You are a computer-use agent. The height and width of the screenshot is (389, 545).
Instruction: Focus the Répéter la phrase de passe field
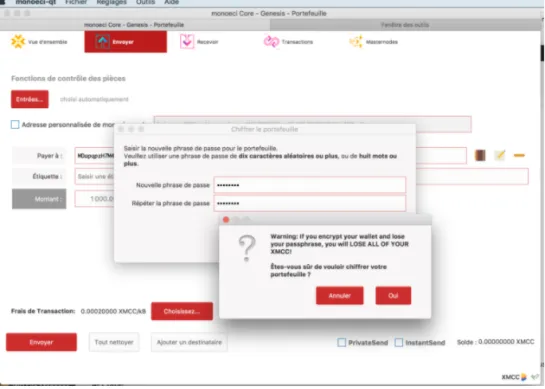click(310, 203)
